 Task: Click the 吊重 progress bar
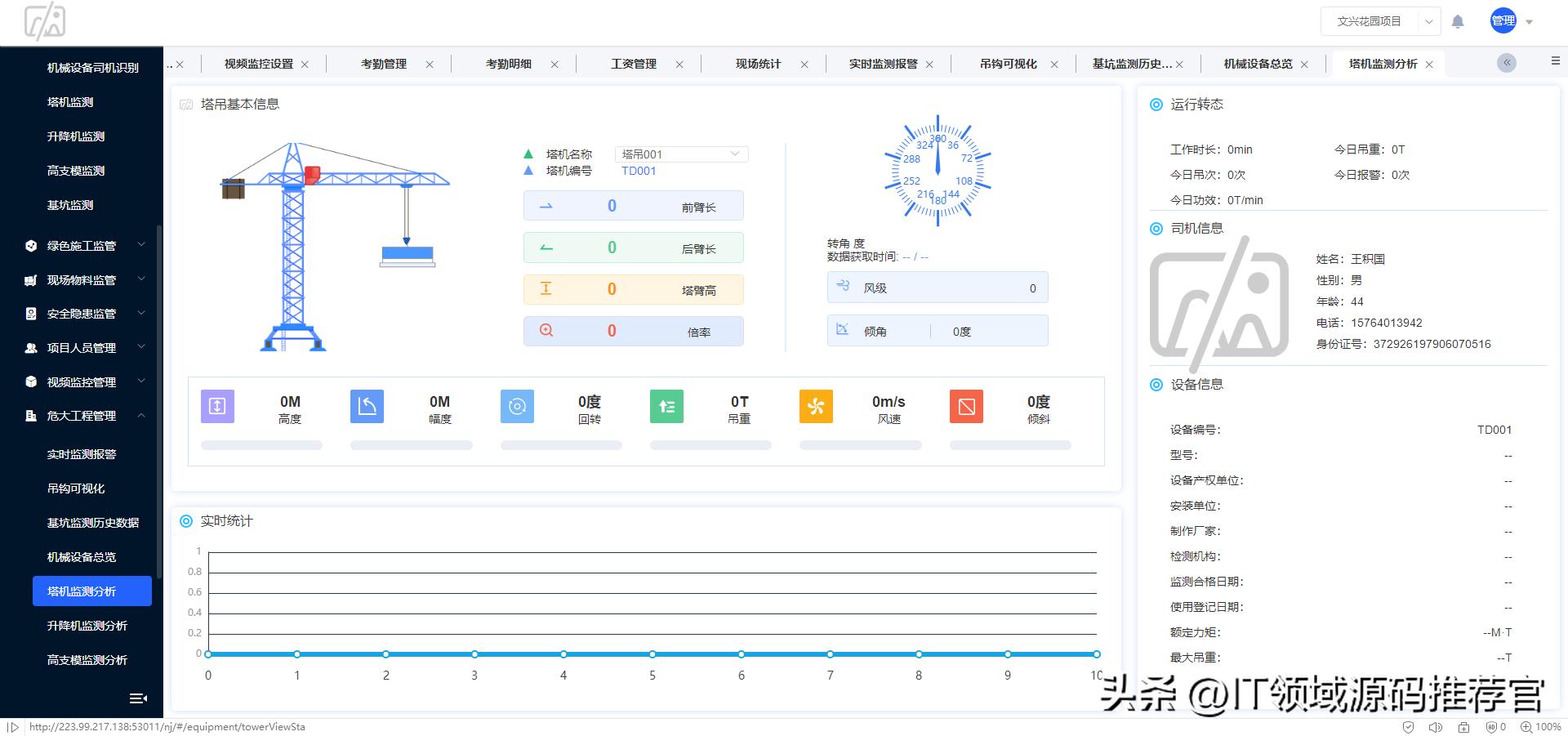coord(710,445)
